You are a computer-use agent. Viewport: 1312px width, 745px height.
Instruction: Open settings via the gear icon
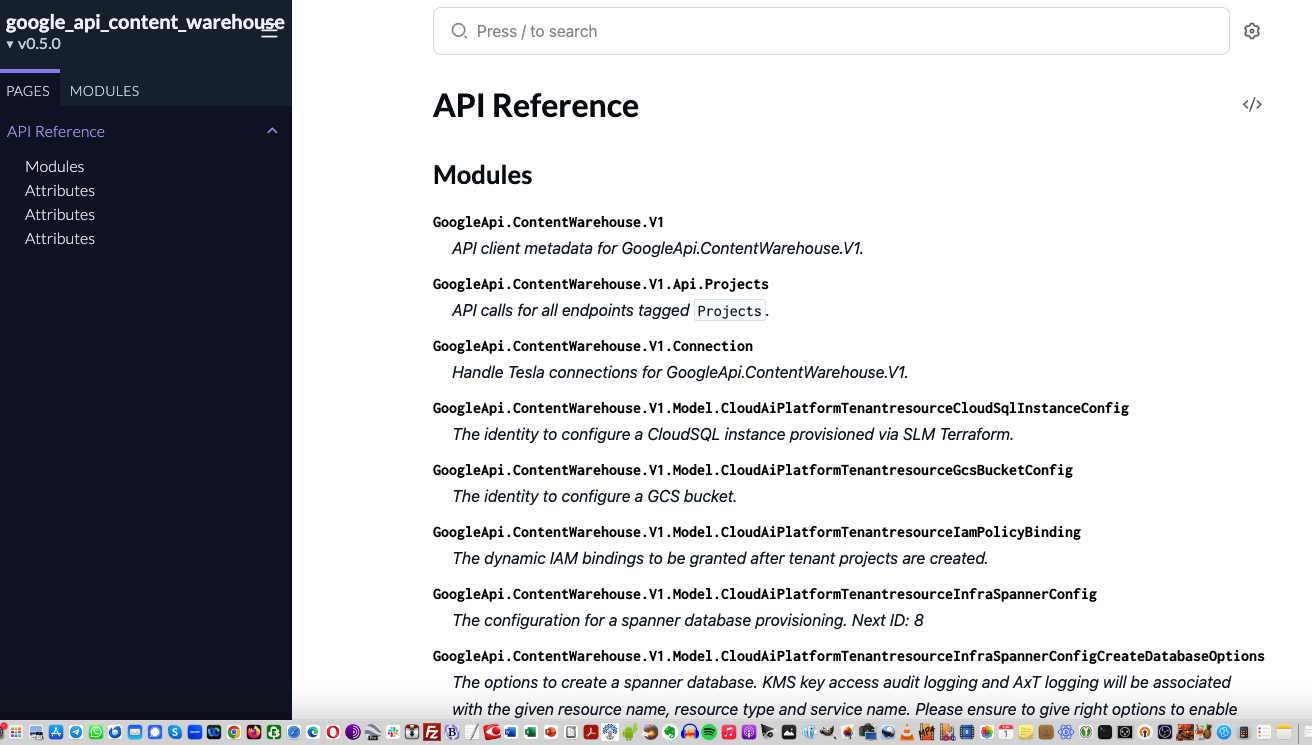click(x=1252, y=31)
